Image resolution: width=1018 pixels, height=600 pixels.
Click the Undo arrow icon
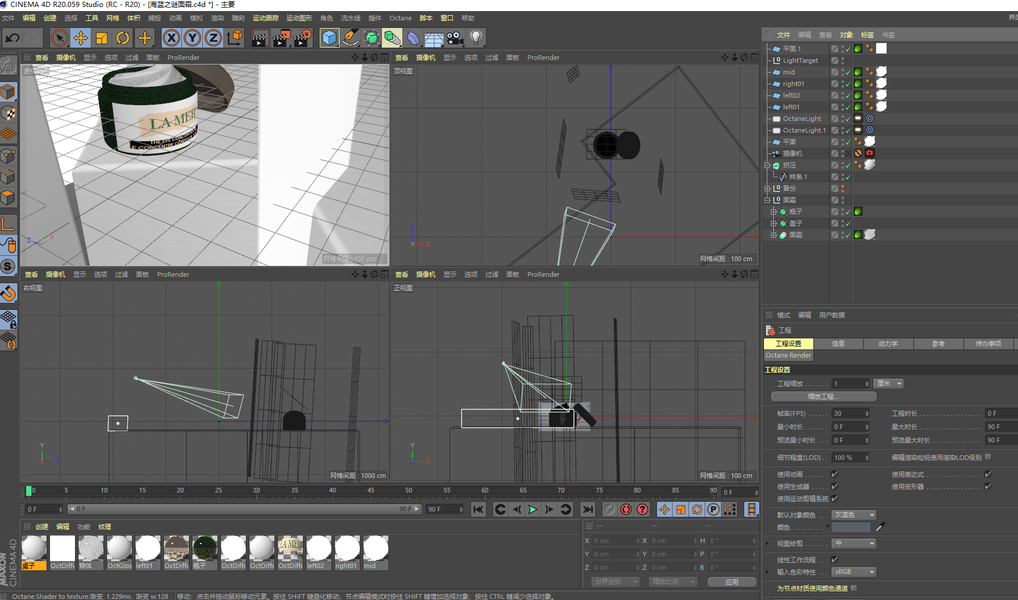(12, 38)
